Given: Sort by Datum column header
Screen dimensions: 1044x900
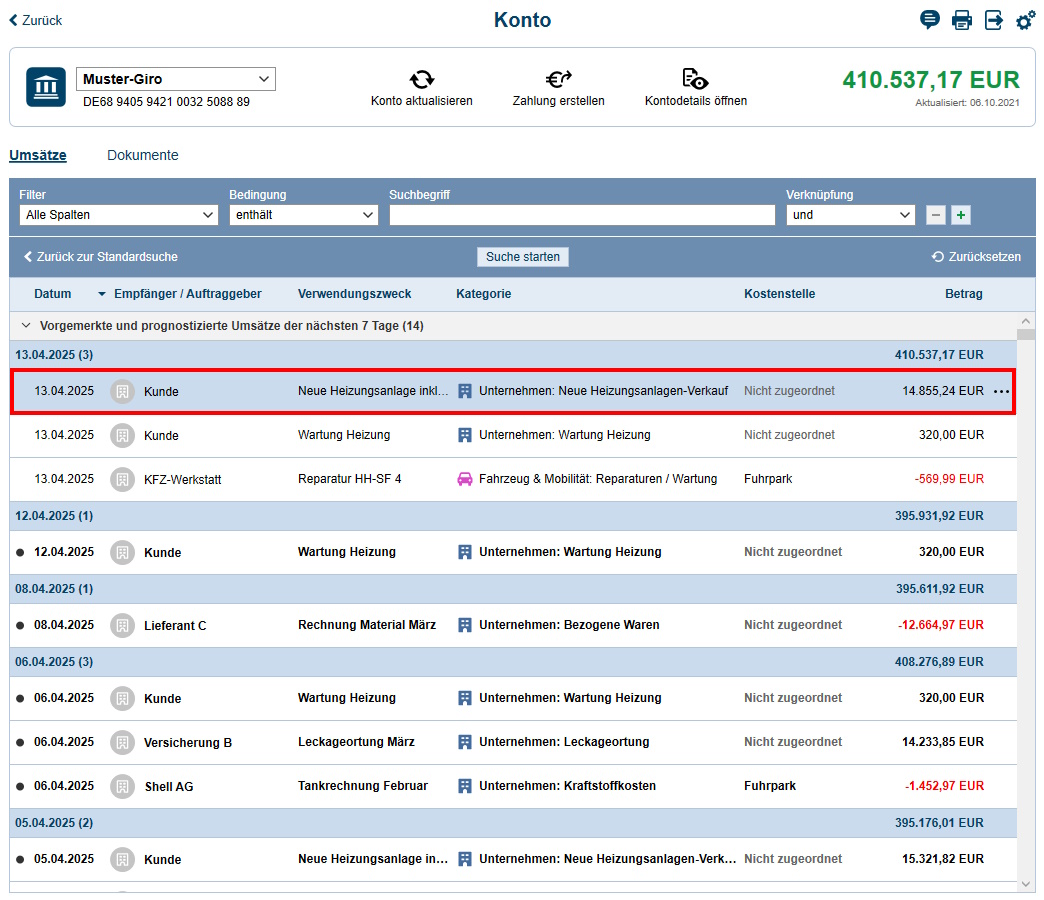Looking at the screenshot, I should [x=53, y=294].
